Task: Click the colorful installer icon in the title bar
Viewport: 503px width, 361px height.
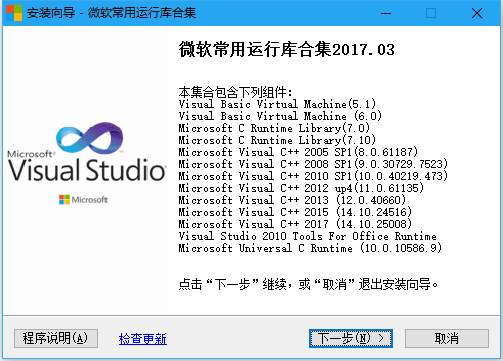Action: click(14, 13)
